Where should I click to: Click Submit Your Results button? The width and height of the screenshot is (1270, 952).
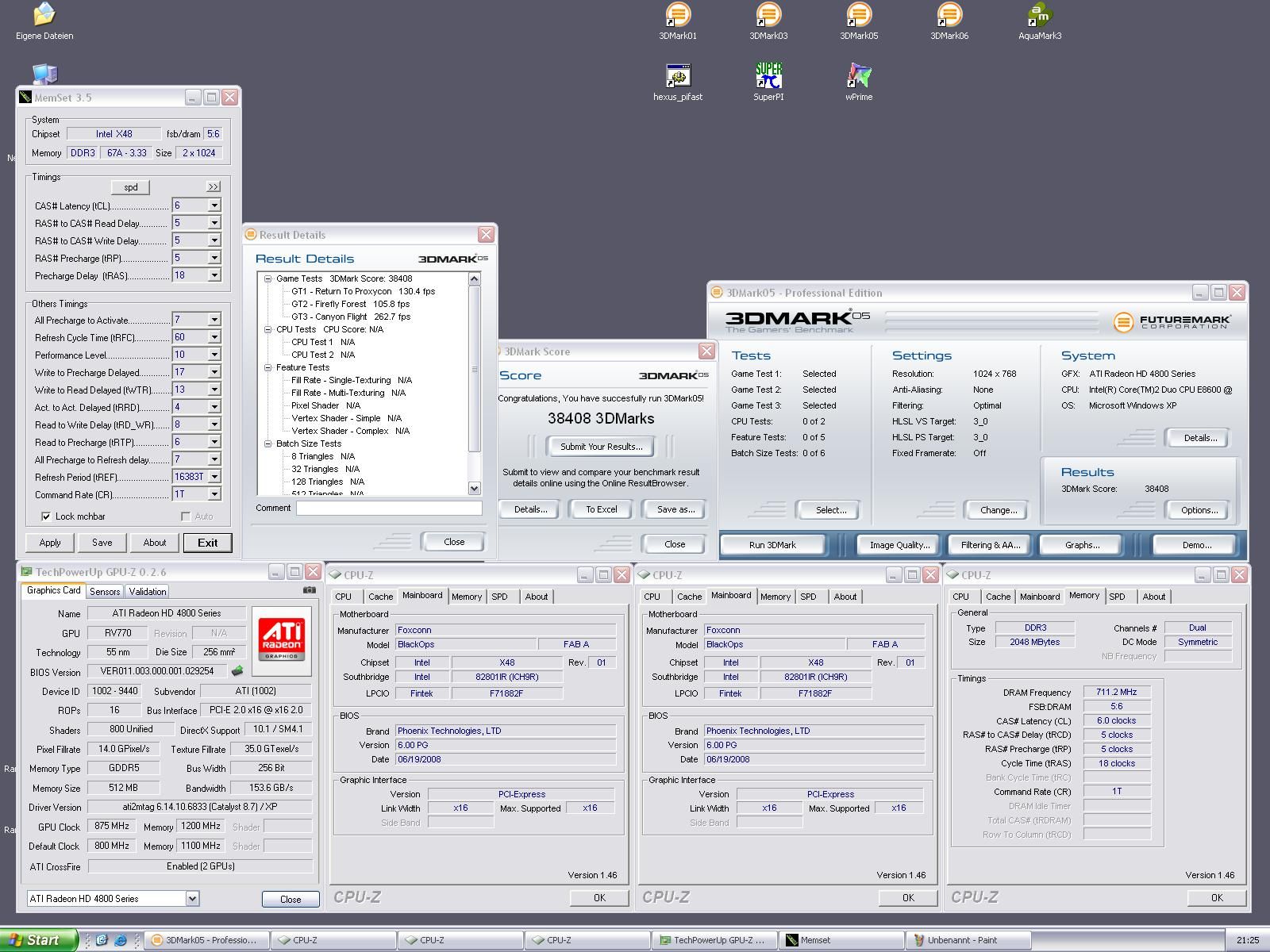602,447
